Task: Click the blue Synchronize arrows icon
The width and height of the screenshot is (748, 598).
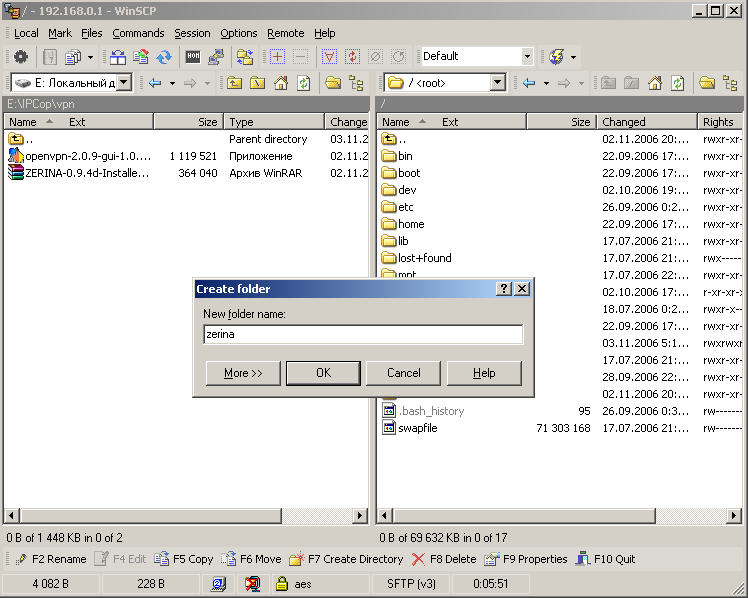Action: click(x=164, y=57)
